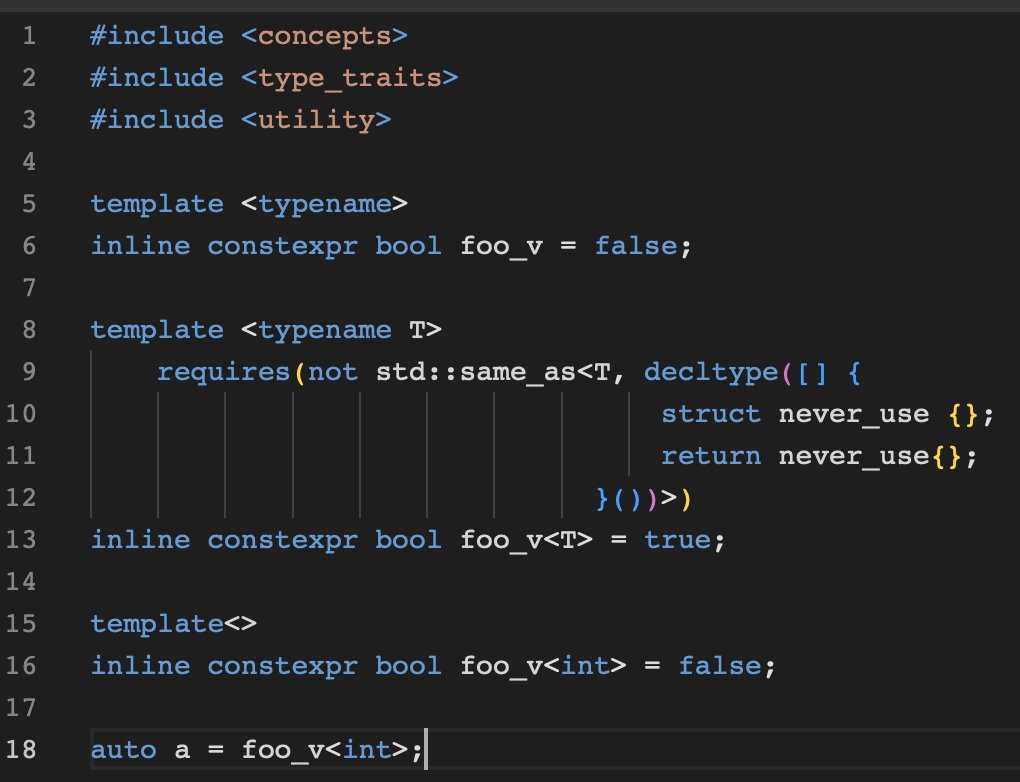1020x782 pixels.
Task: Click the typename keyword on line 5
Action: click(328, 203)
